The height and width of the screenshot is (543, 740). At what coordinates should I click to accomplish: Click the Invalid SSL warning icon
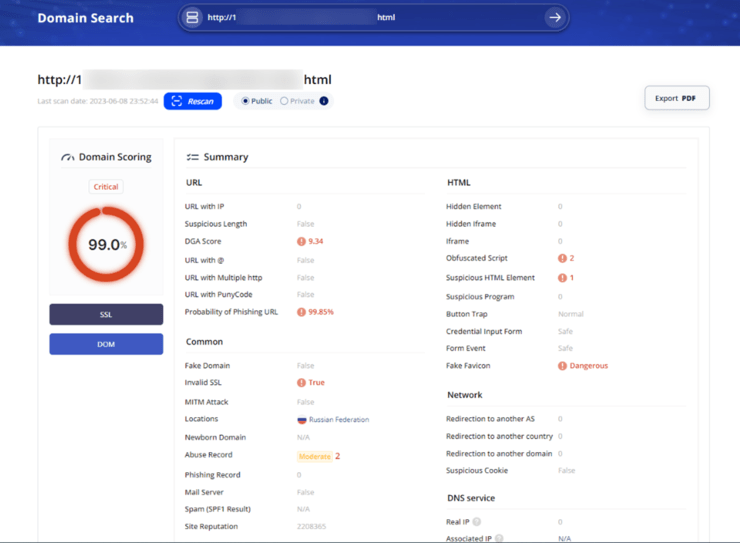[x=301, y=383]
